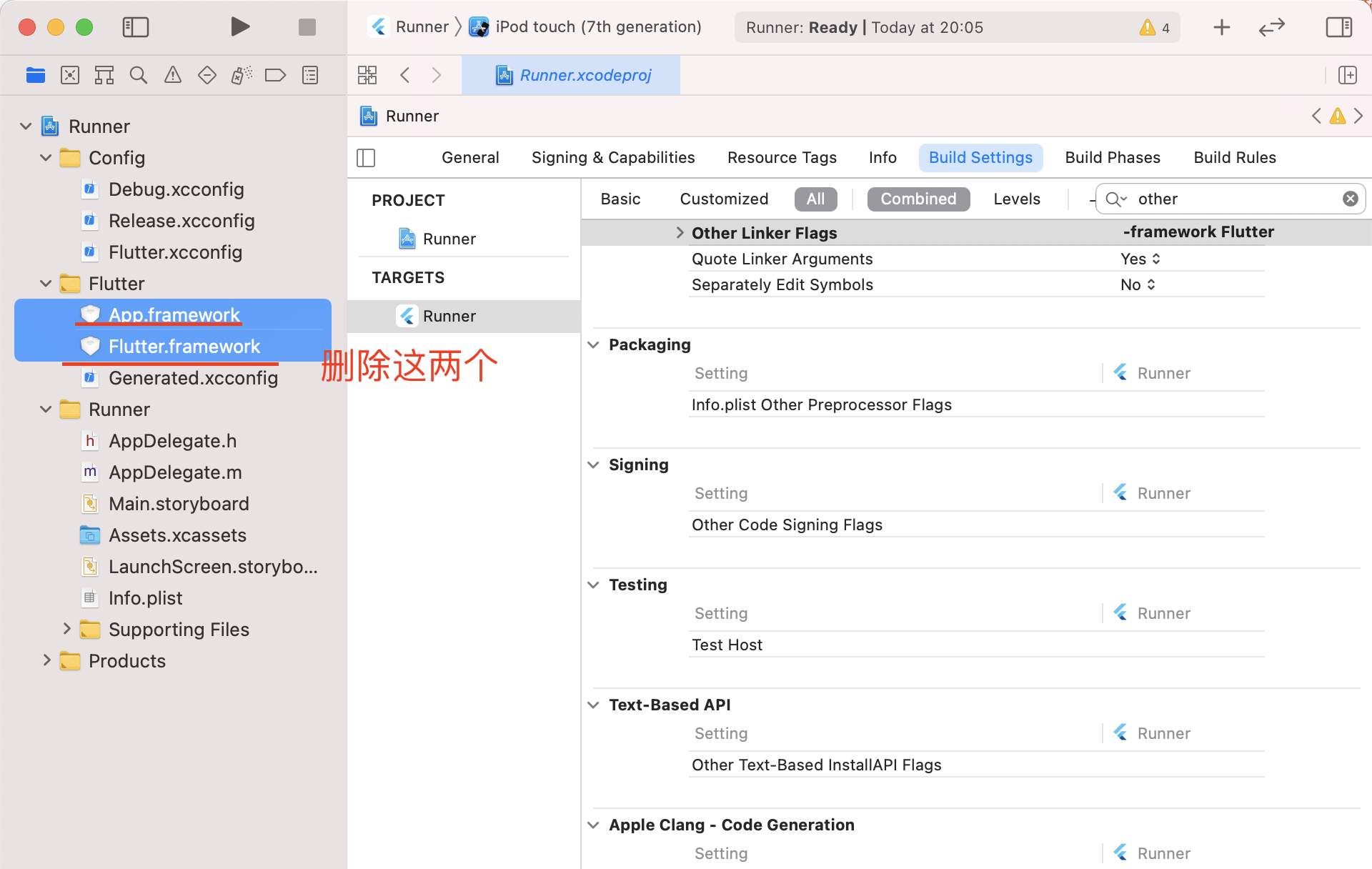Open the Issue navigator warning icon
The width and height of the screenshot is (1372, 869).
tap(173, 75)
